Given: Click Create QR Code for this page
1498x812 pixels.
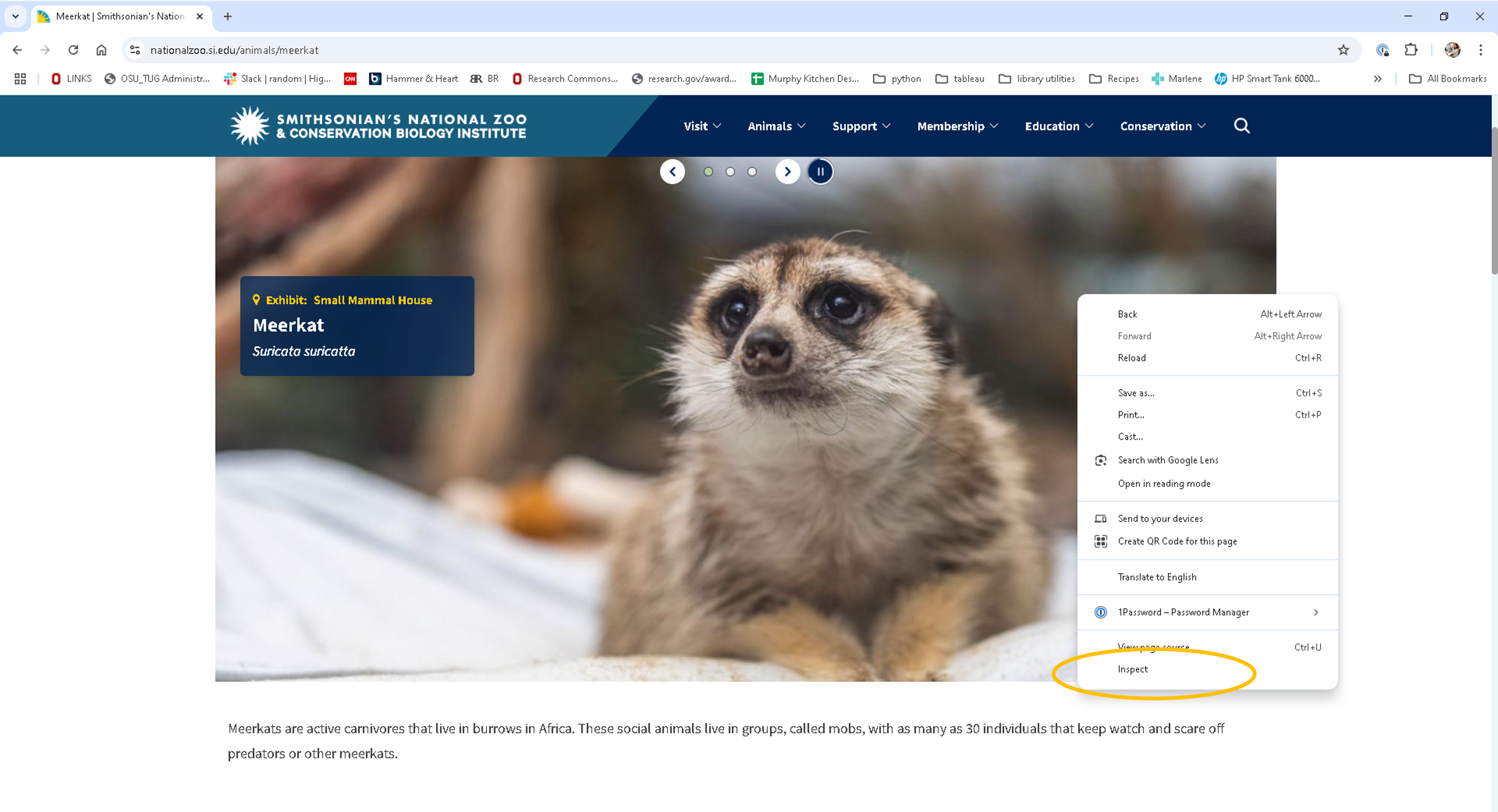Looking at the screenshot, I should click(x=1177, y=541).
